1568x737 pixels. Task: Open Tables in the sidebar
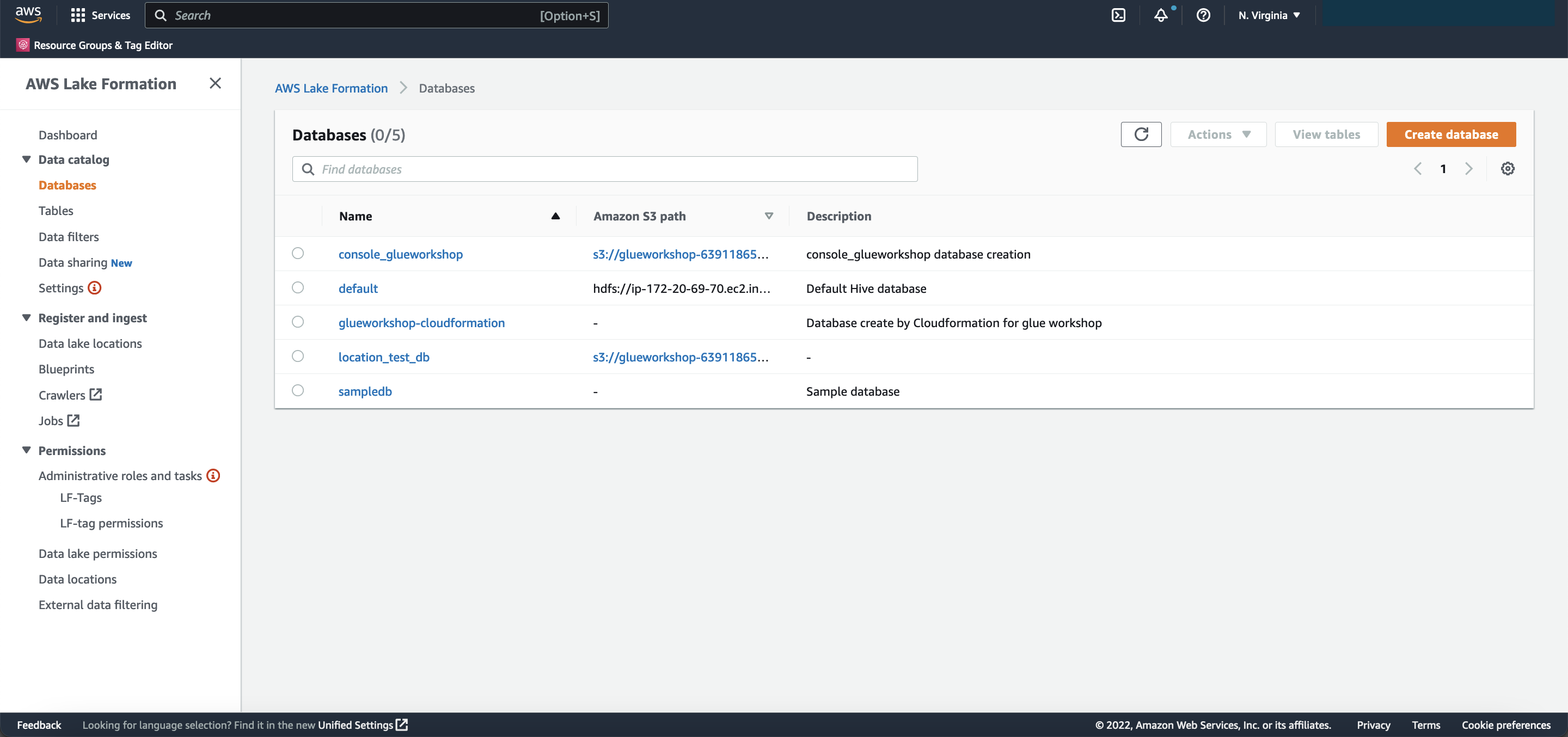[x=56, y=211]
